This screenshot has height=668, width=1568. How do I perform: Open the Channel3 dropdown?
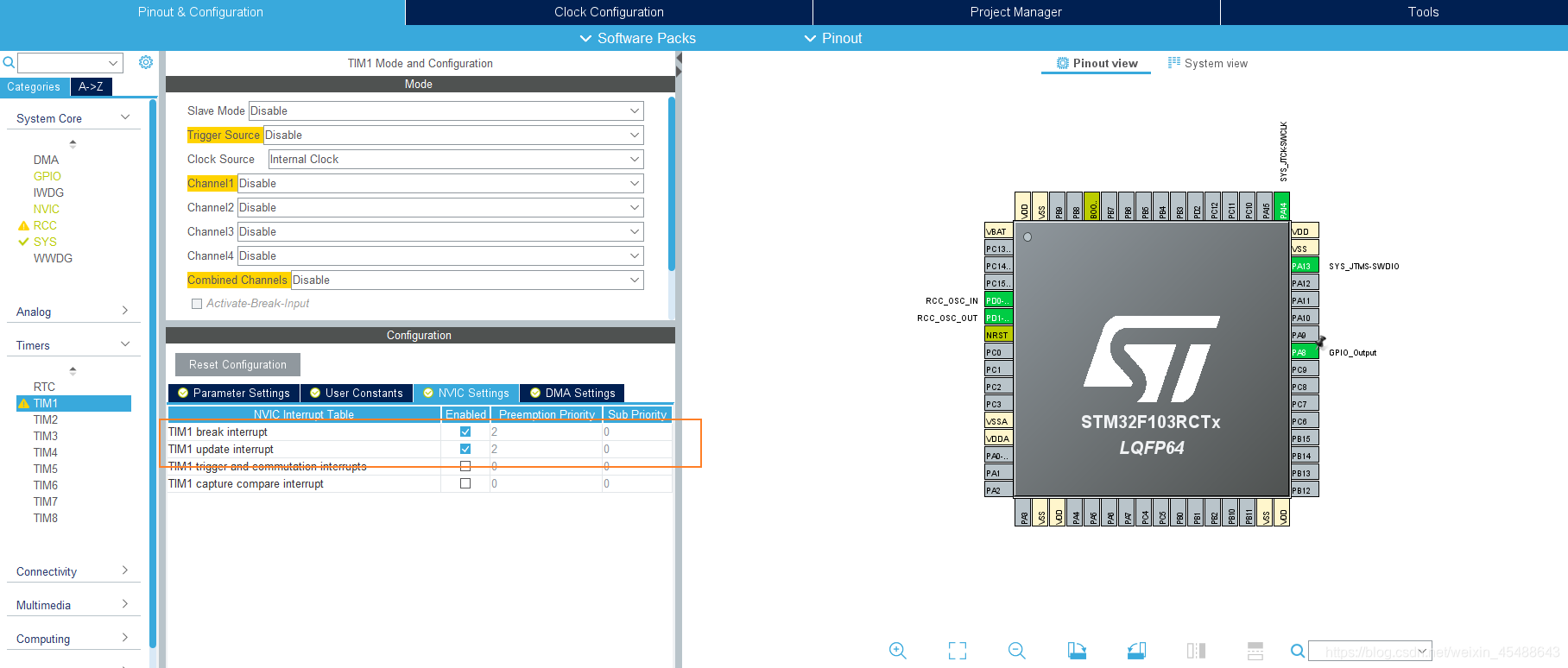(440, 231)
